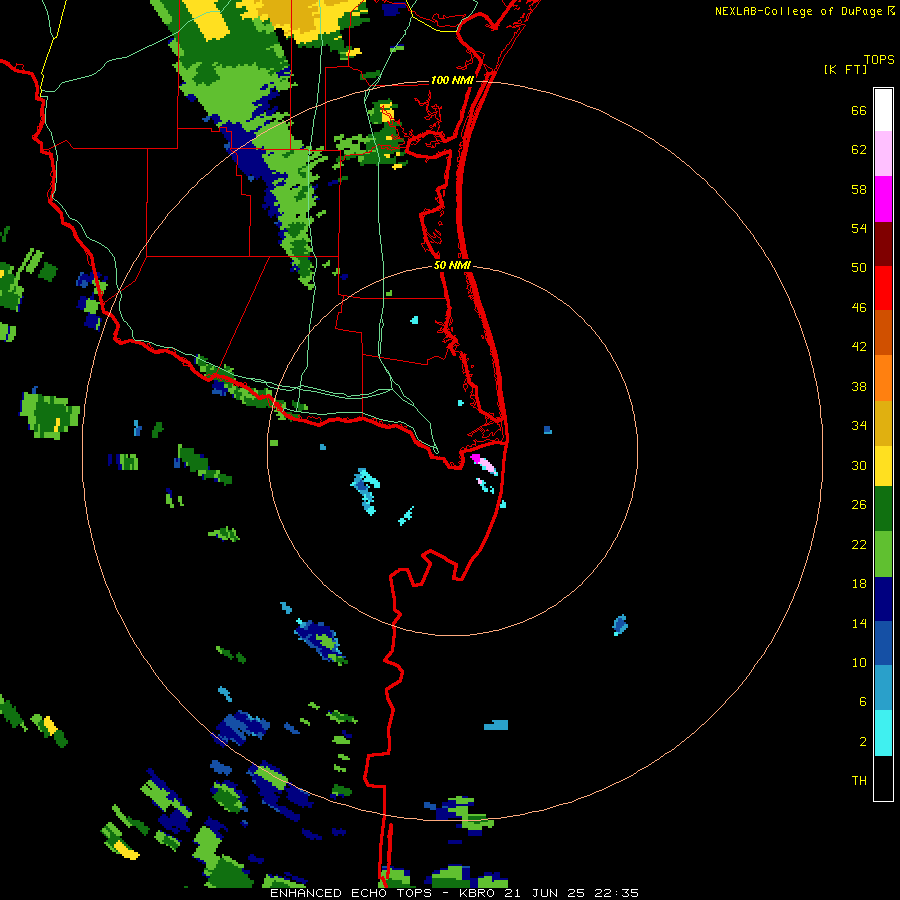Click the legend value "42"
Screen dimensions: 900x900
click(x=859, y=347)
